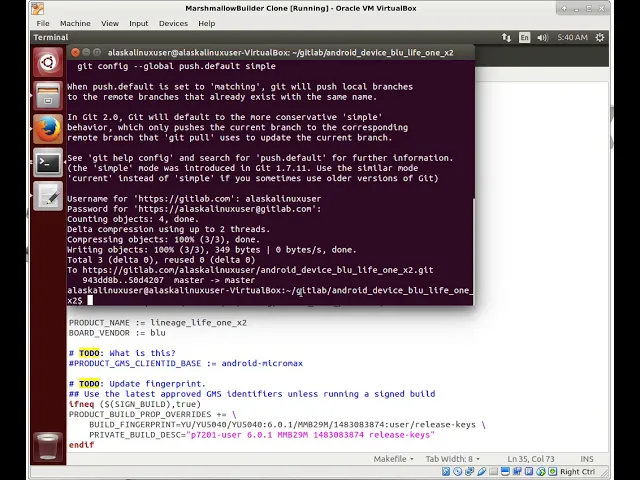Click the grey shared folders status icon

493,471
